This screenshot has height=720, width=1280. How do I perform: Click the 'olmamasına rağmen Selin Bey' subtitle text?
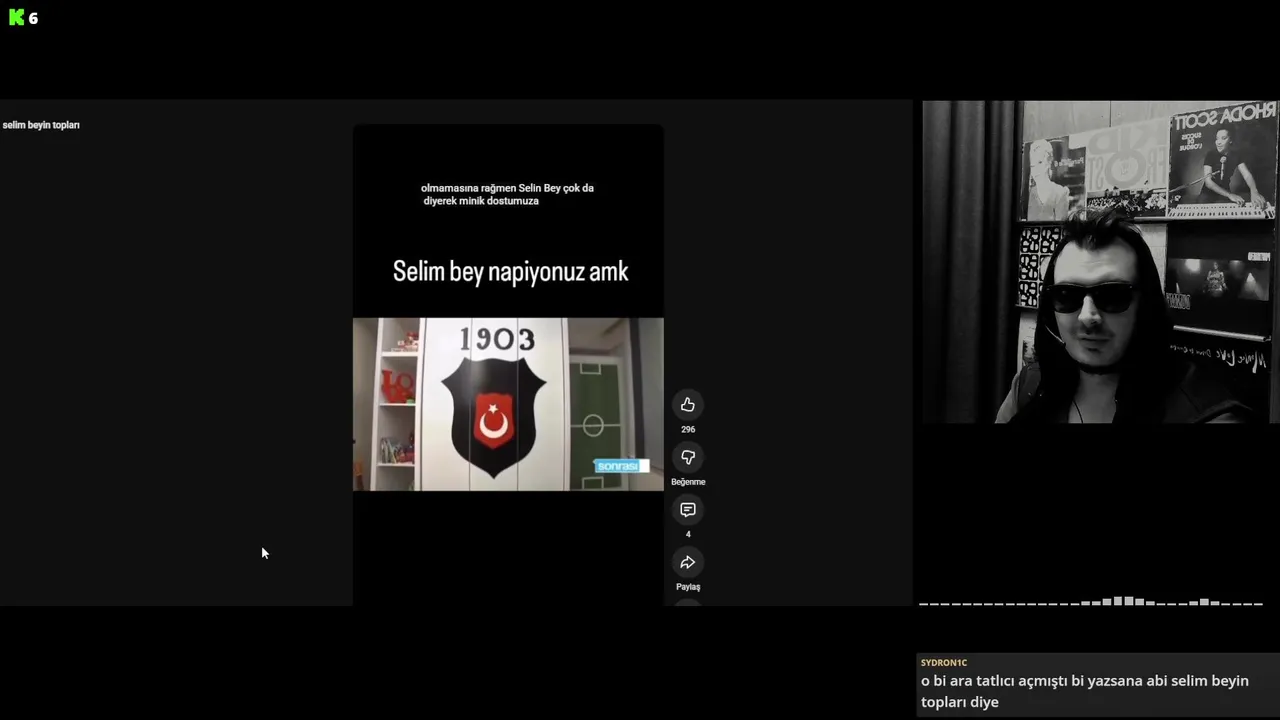pos(507,194)
